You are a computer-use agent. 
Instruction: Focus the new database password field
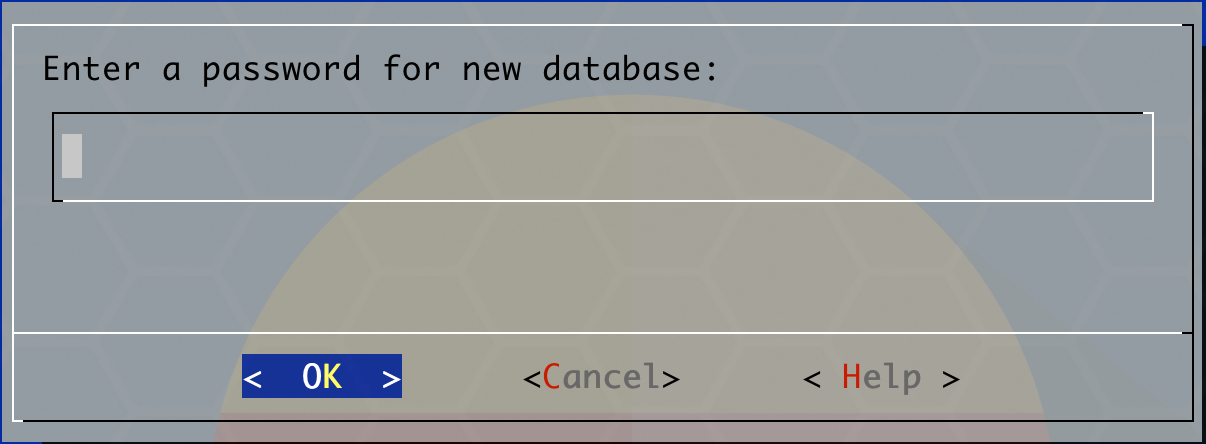603,157
